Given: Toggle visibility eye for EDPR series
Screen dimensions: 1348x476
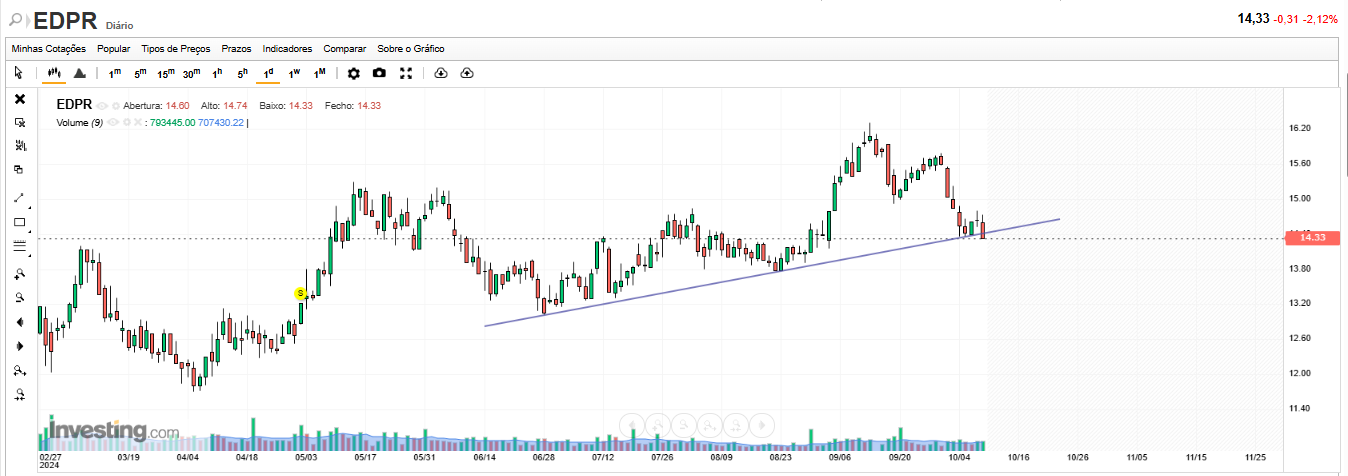Looking at the screenshot, I should pos(102,105).
